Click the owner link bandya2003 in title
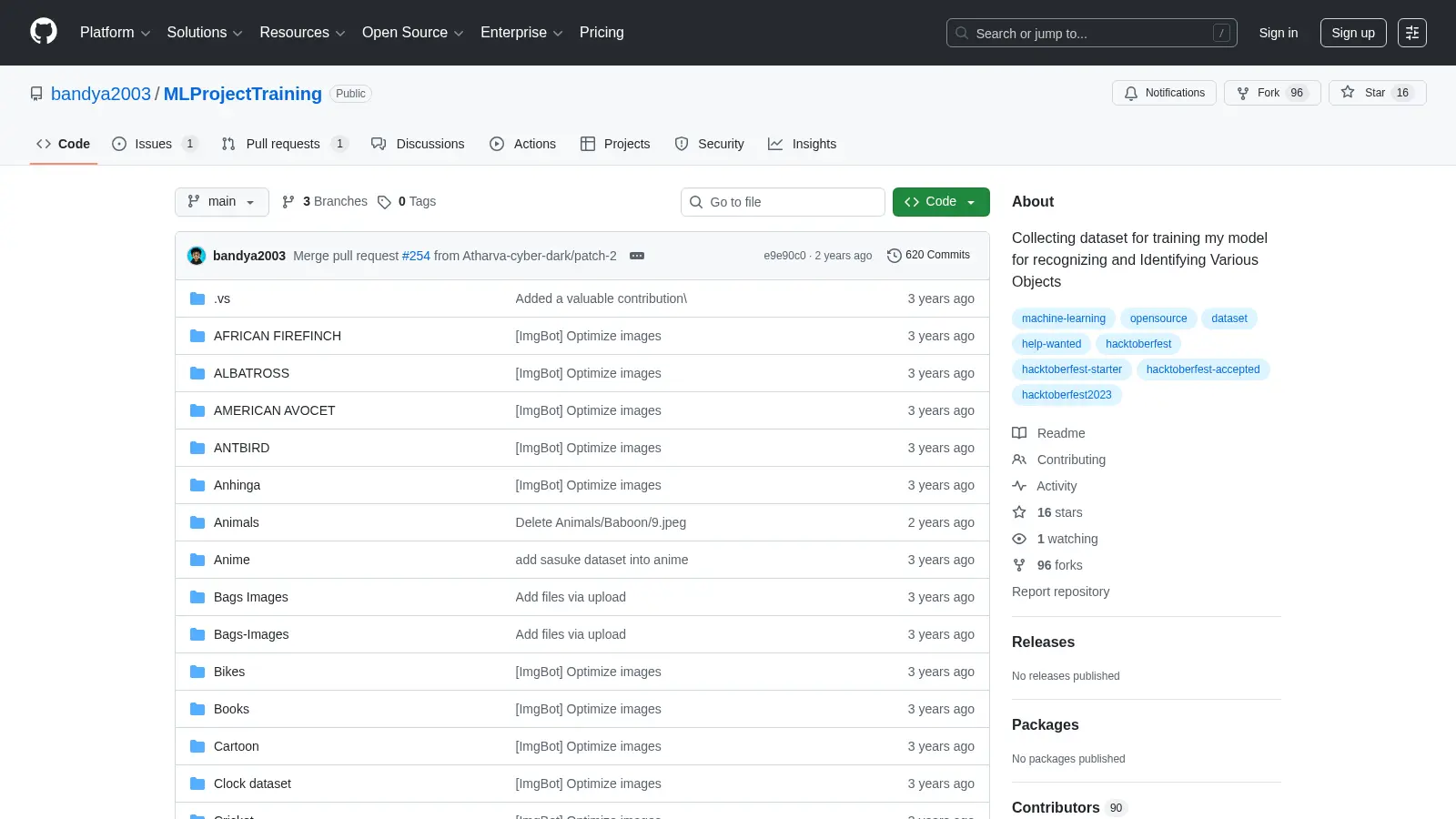1456x819 pixels. pyautogui.click(x=101, y=94)
